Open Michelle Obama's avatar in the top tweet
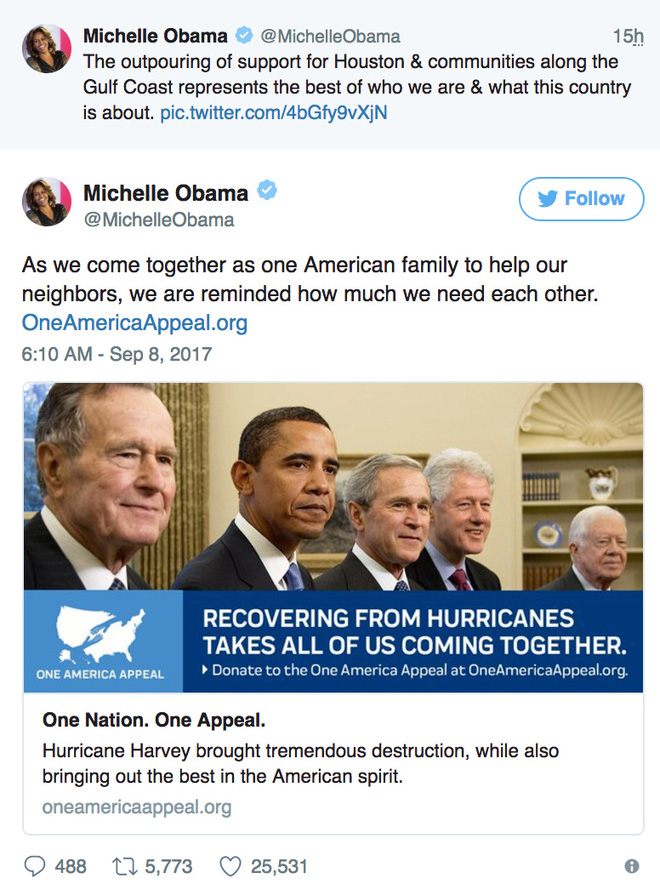 47,49
